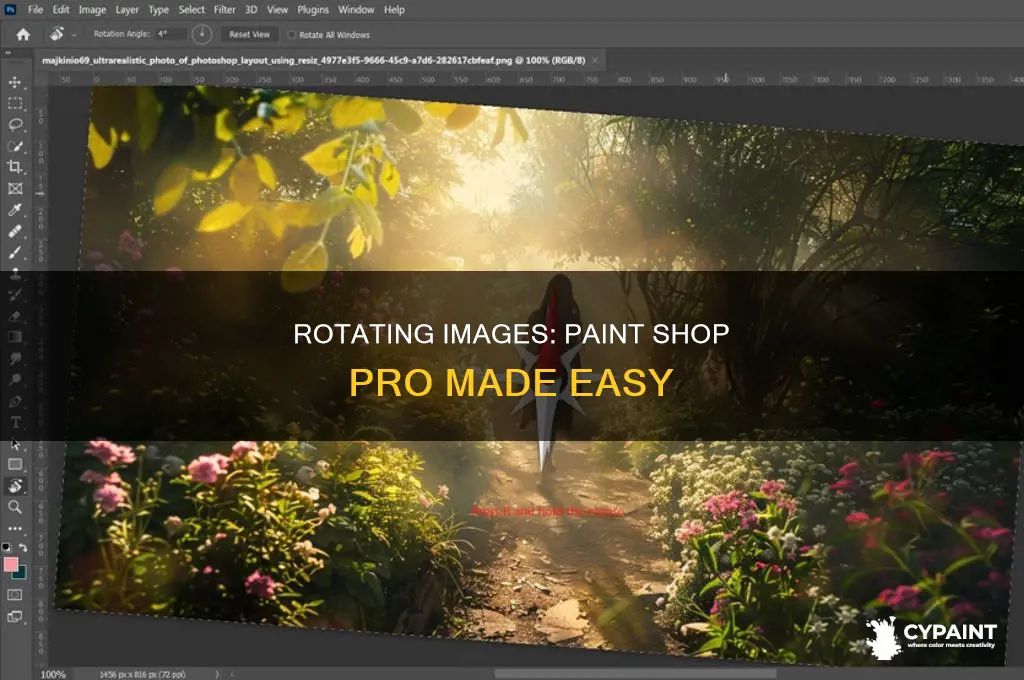
Task: Select the Eyedropper tool
Action: [14, 209]
